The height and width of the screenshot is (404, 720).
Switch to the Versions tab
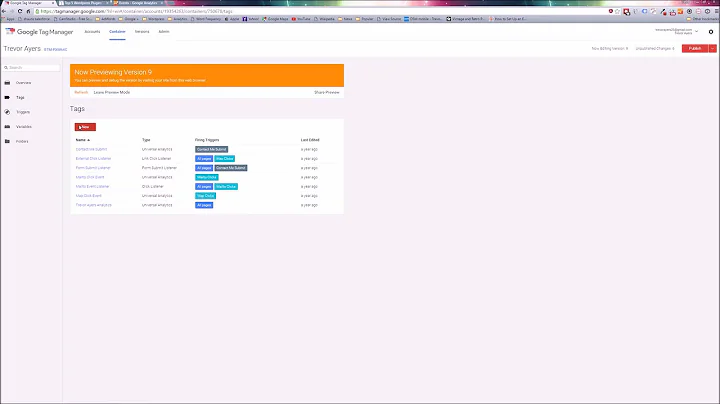(142, 32)
